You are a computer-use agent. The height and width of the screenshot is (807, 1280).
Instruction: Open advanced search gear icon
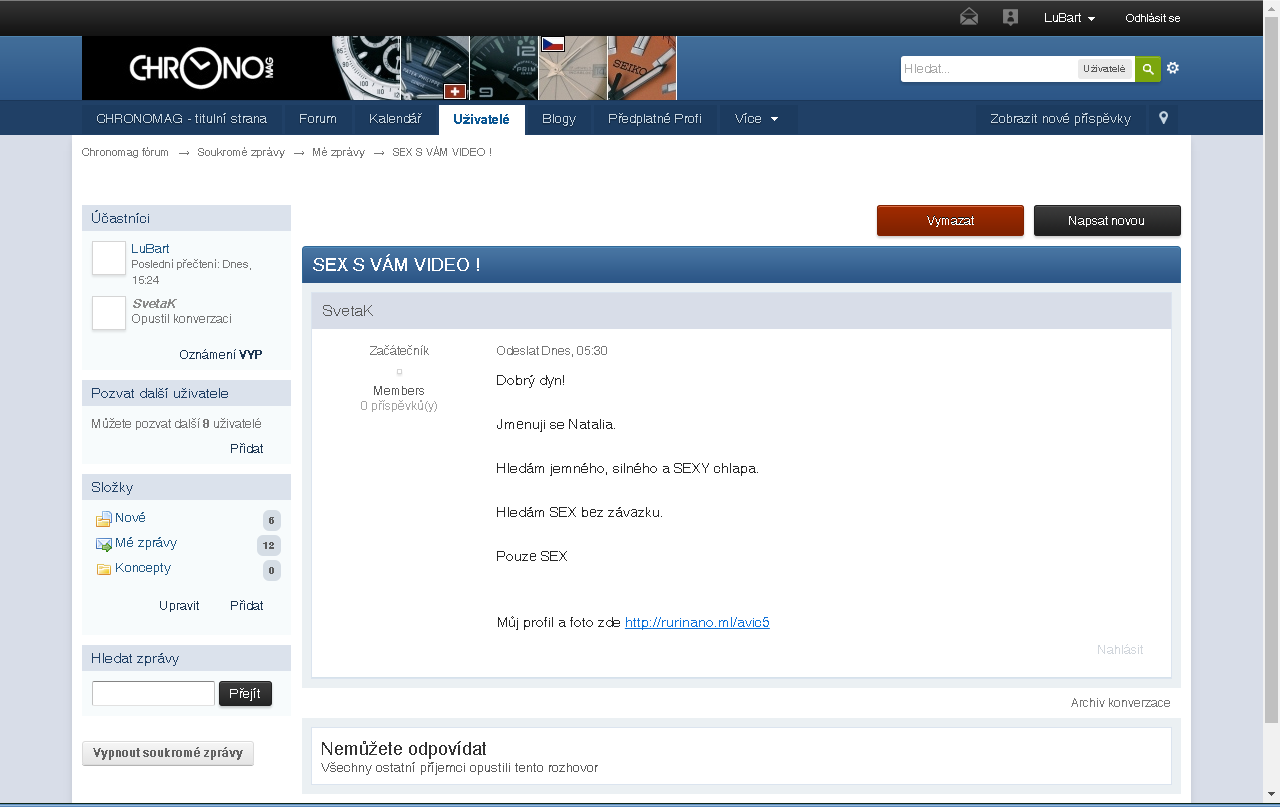pyautogui.click(x=1173, y=68)
